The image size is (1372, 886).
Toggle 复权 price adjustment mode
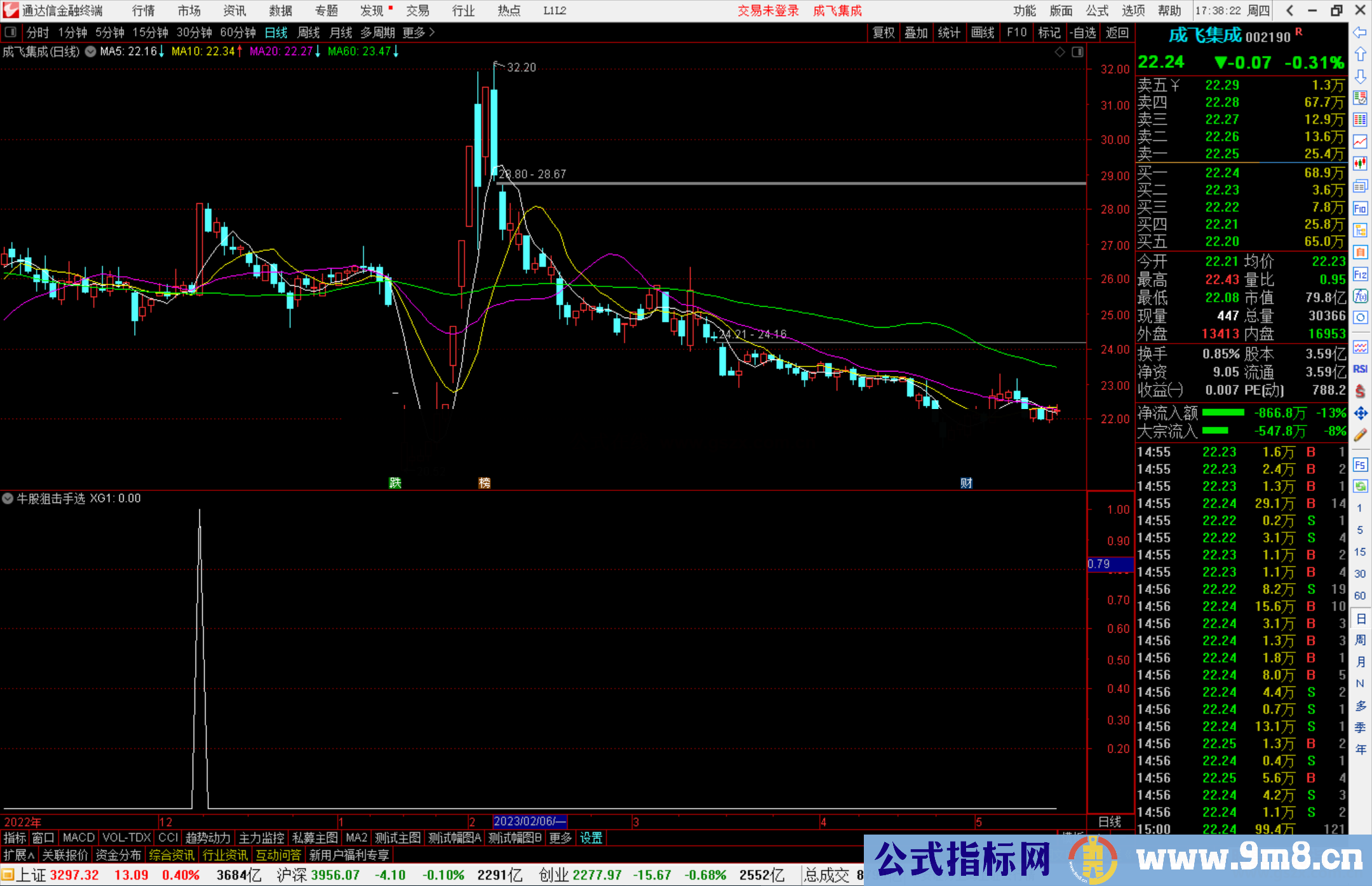coord(883,32)
